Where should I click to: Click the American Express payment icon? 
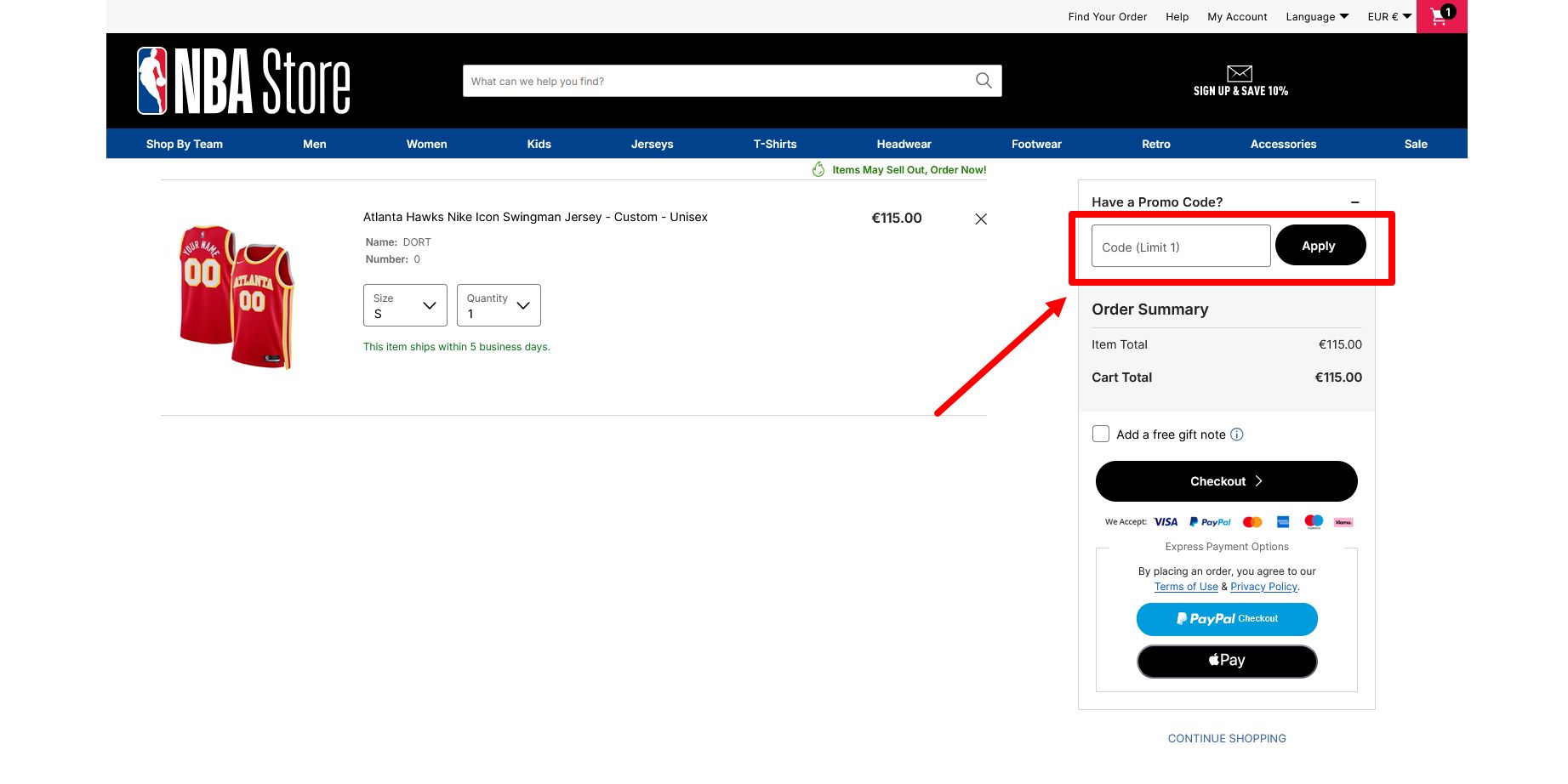[x=1283, y=522]
